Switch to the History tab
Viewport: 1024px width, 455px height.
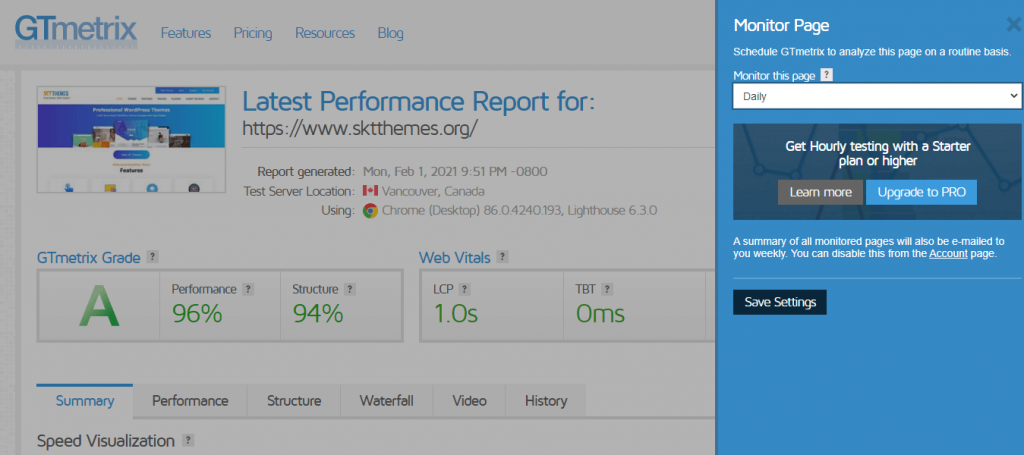[x=546, y=401]
